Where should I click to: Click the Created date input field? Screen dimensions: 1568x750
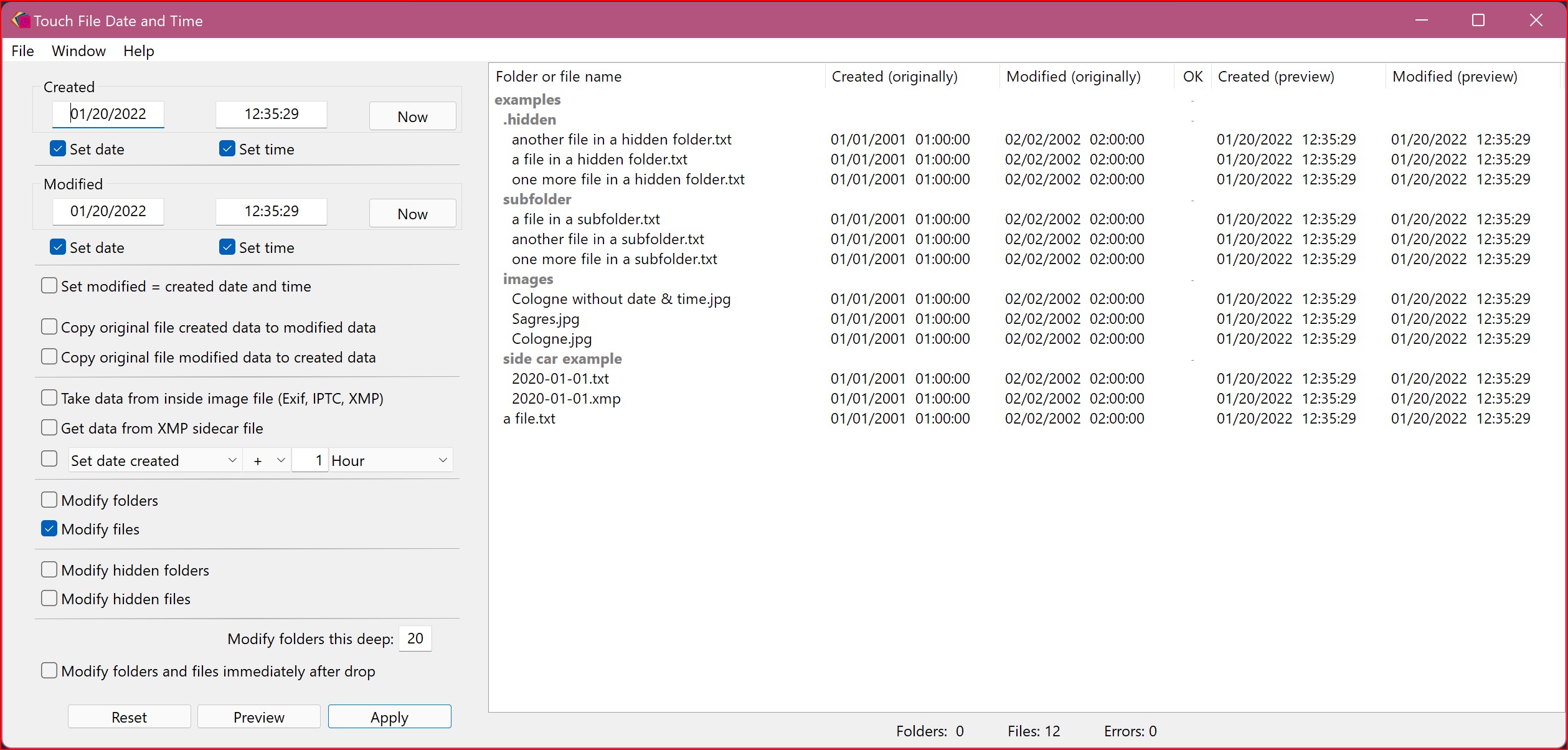tap(108, 114)
